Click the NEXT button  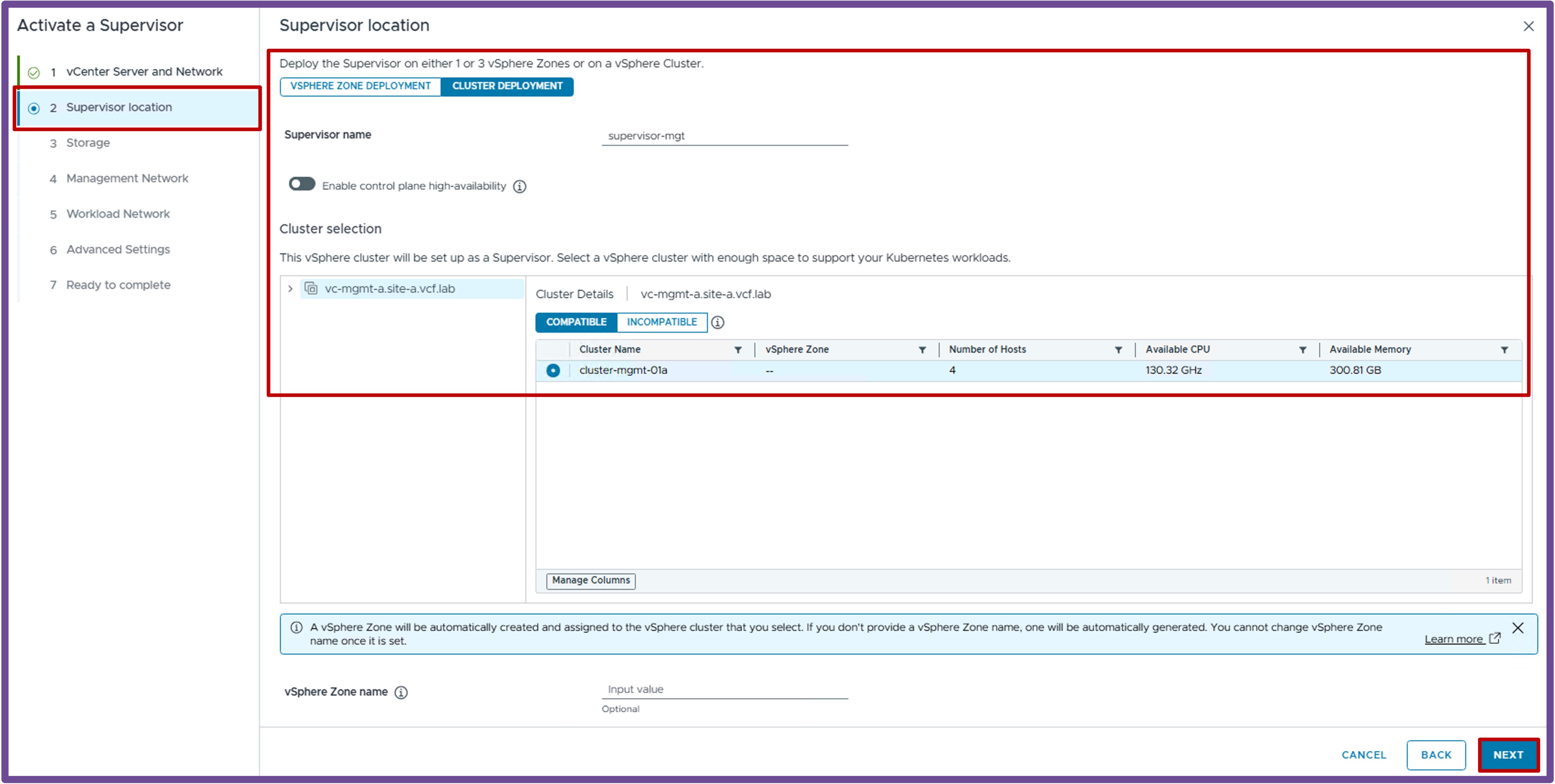(1508, 755)
